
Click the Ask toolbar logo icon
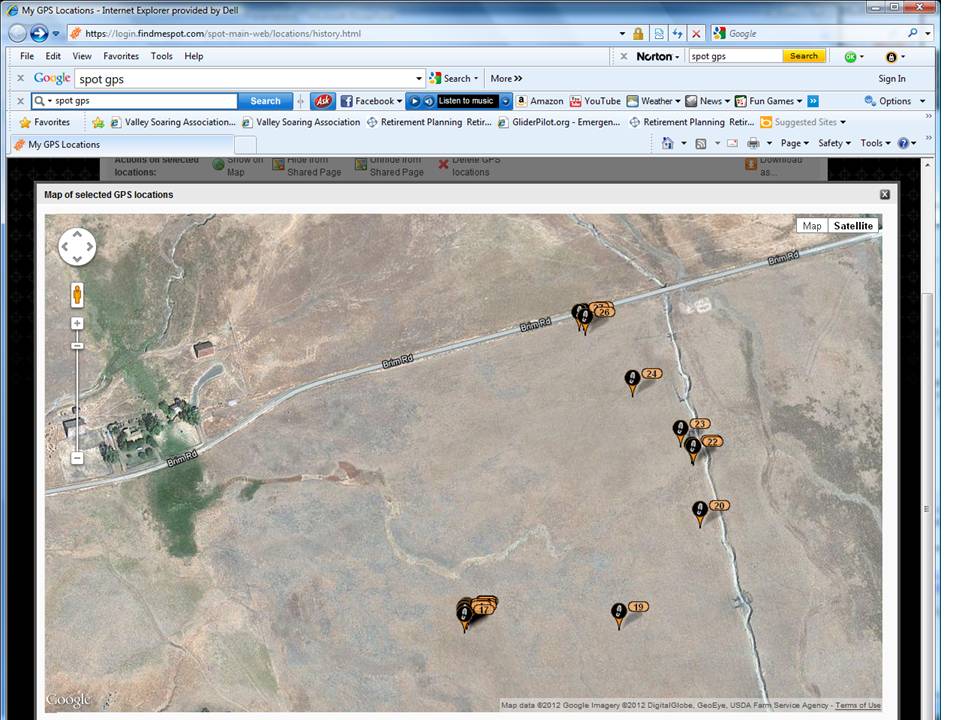pyautogui.click(x=323, y=101)
